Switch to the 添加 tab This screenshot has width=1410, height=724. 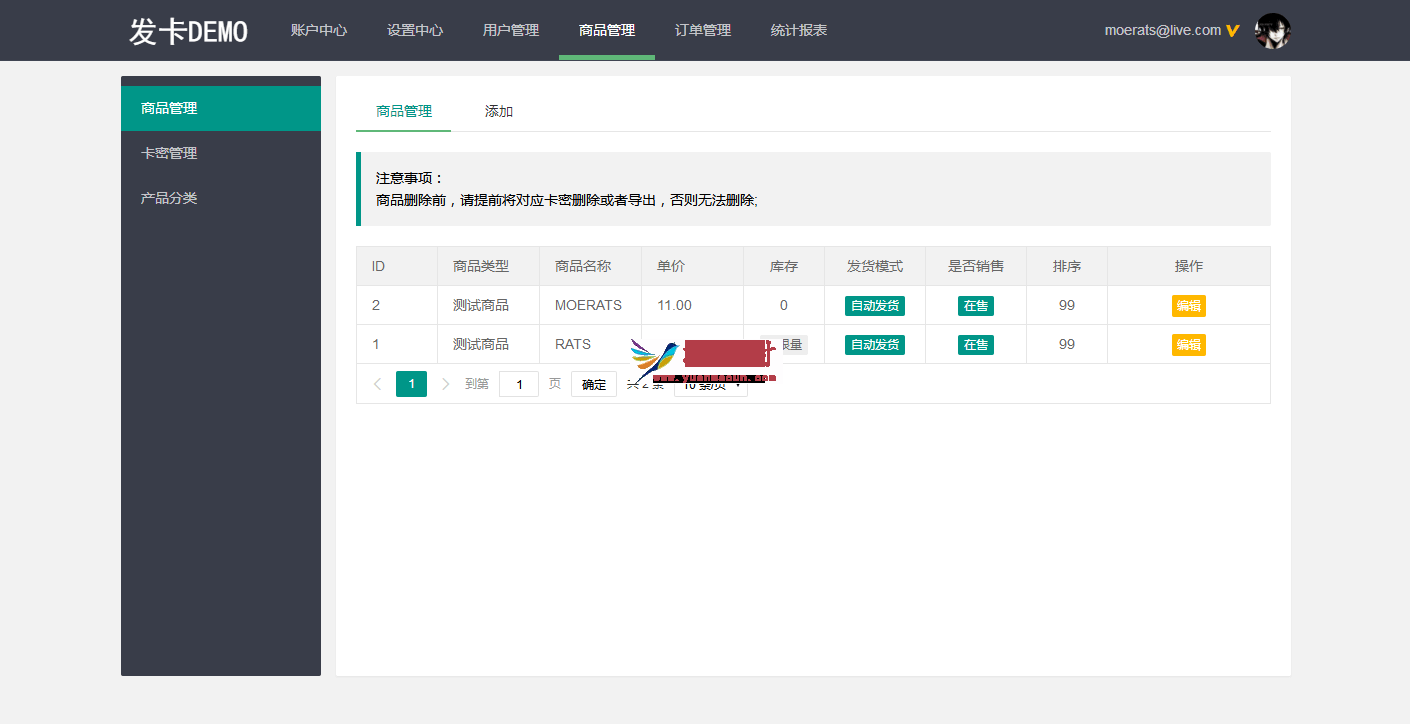click(499, 111)
